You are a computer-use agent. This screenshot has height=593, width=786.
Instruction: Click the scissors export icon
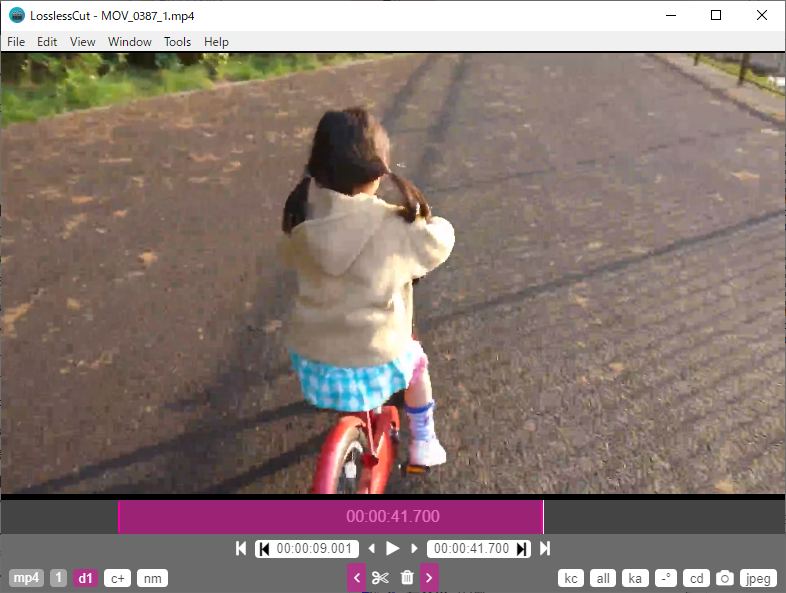pyautogui.click(x=380, y=577)
